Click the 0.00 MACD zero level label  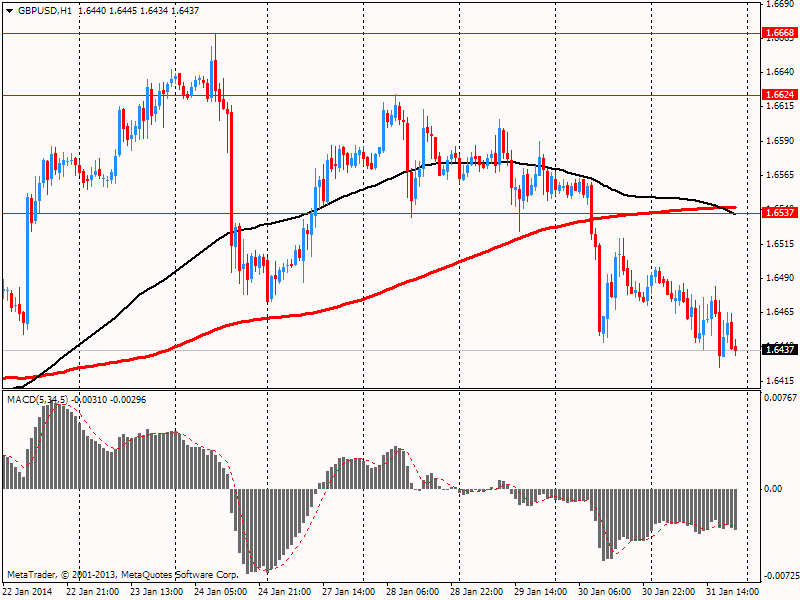[x=773, y=489]
